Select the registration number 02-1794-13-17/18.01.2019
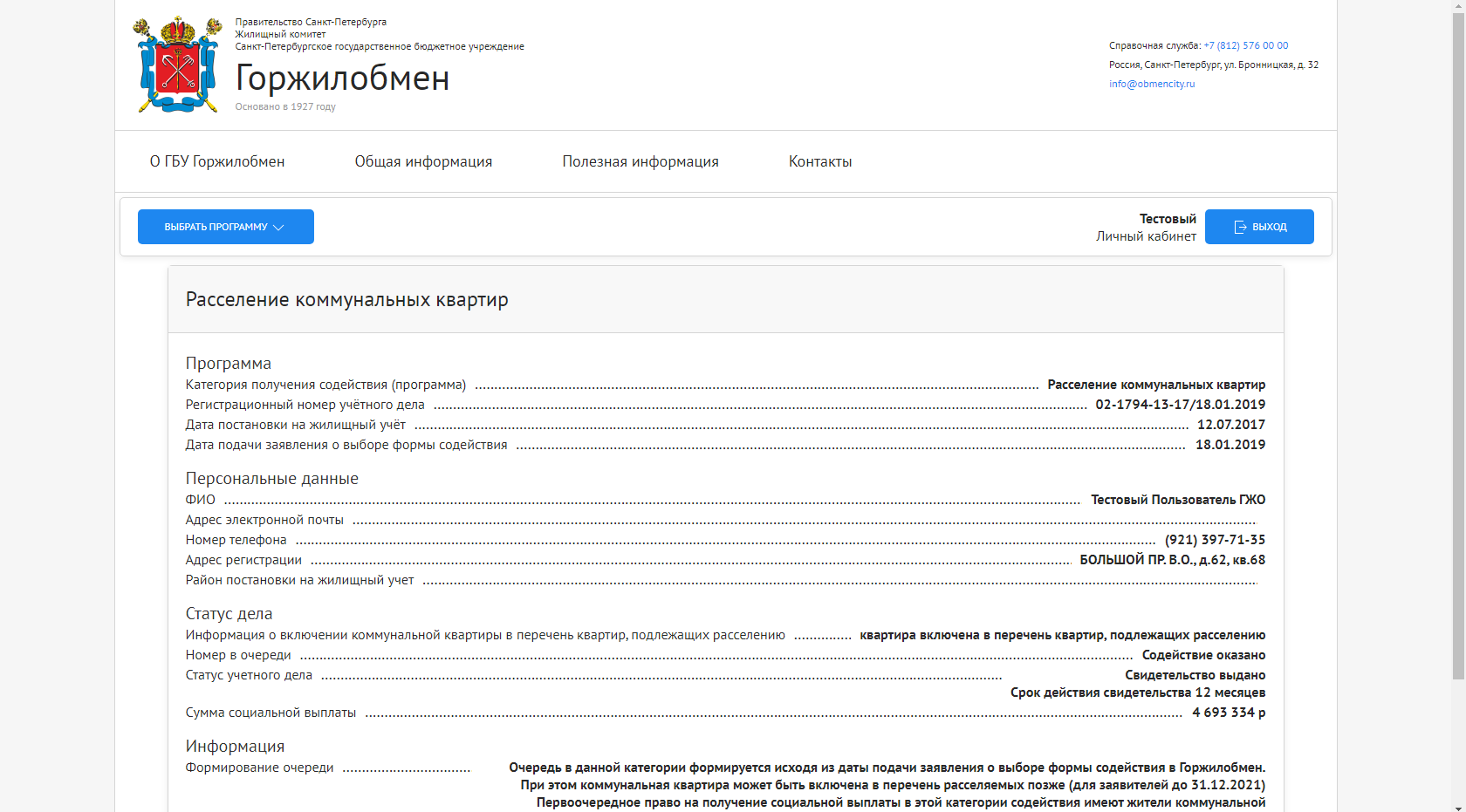 coord(1180,405)
